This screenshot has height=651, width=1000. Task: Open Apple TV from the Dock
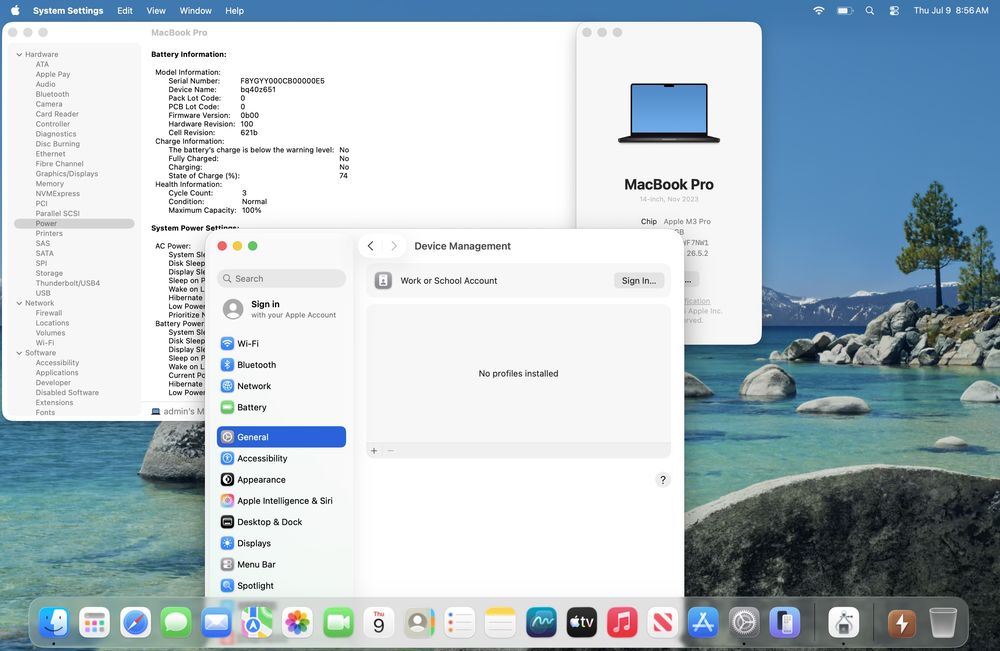[x=582, y=622]
